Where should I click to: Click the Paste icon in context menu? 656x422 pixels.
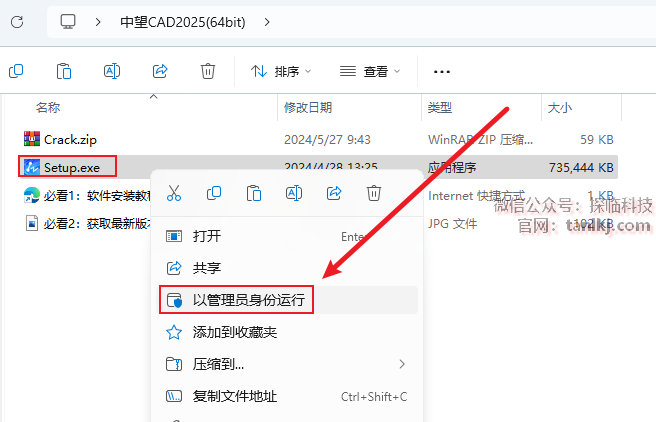pyautogui.click(x=254, y=193)
